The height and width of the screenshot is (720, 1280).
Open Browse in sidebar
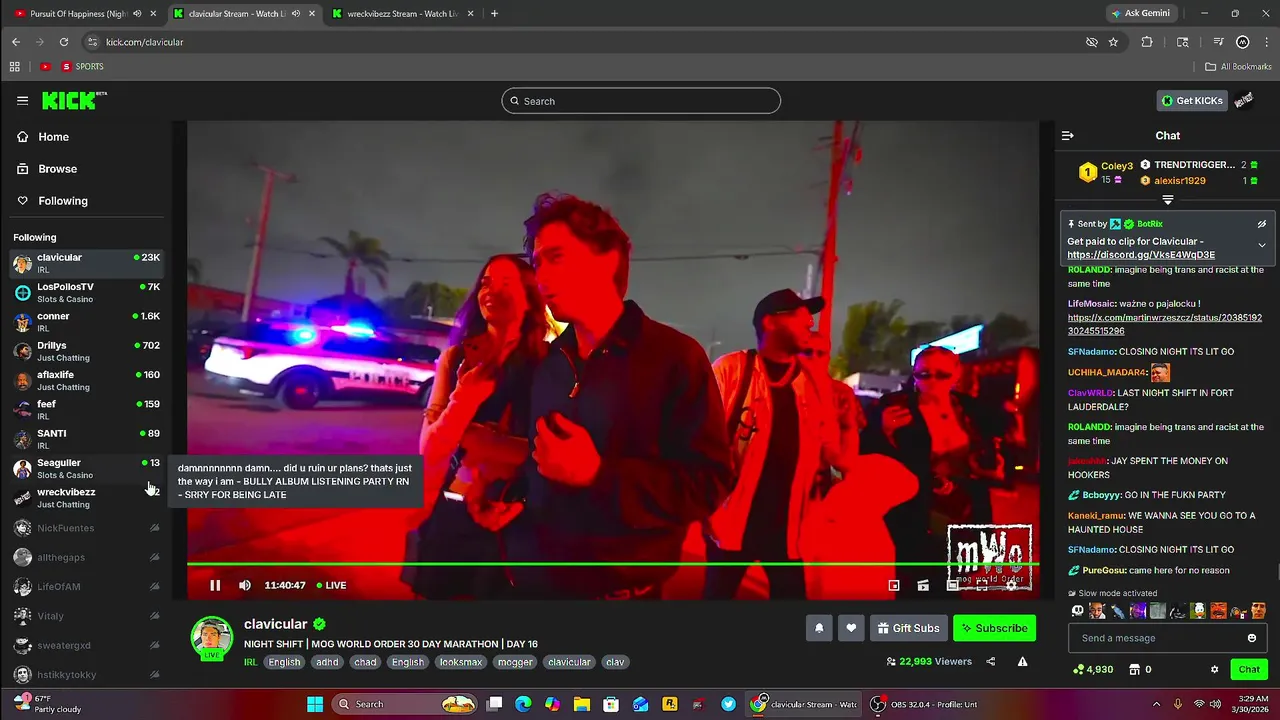(x=85, y=169)
